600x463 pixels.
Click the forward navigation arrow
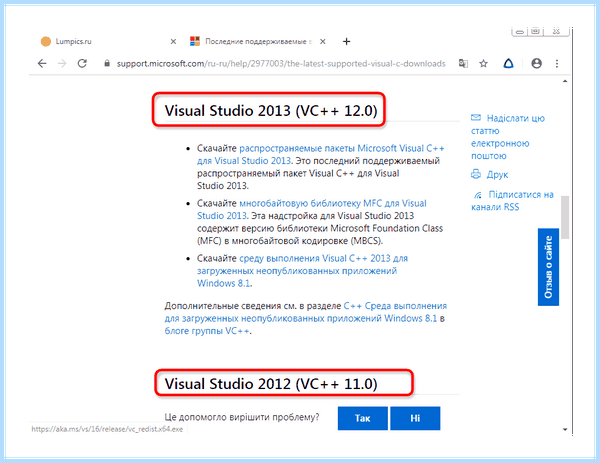(62, 64)
